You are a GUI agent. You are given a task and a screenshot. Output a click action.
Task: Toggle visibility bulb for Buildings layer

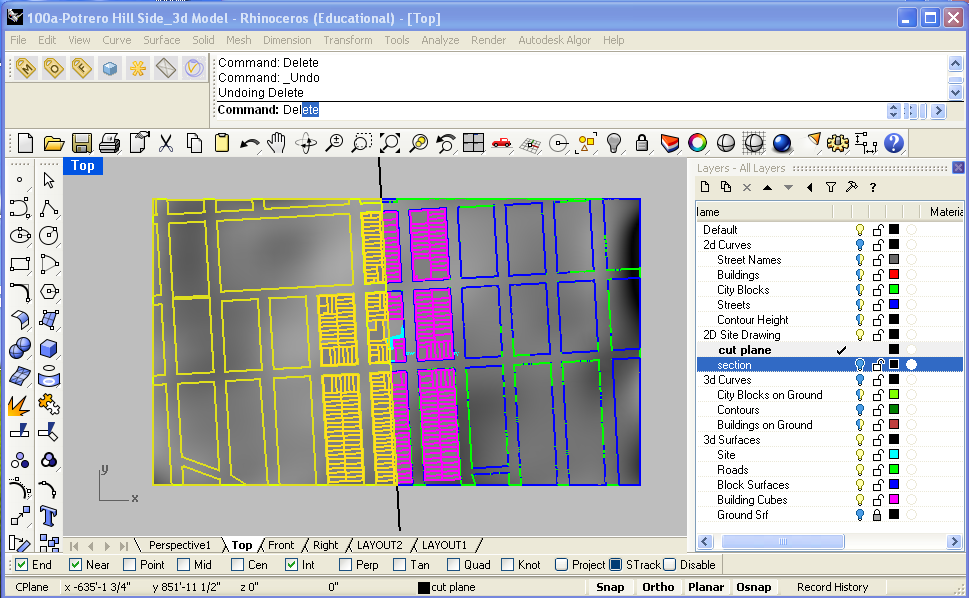click(859, 275)
